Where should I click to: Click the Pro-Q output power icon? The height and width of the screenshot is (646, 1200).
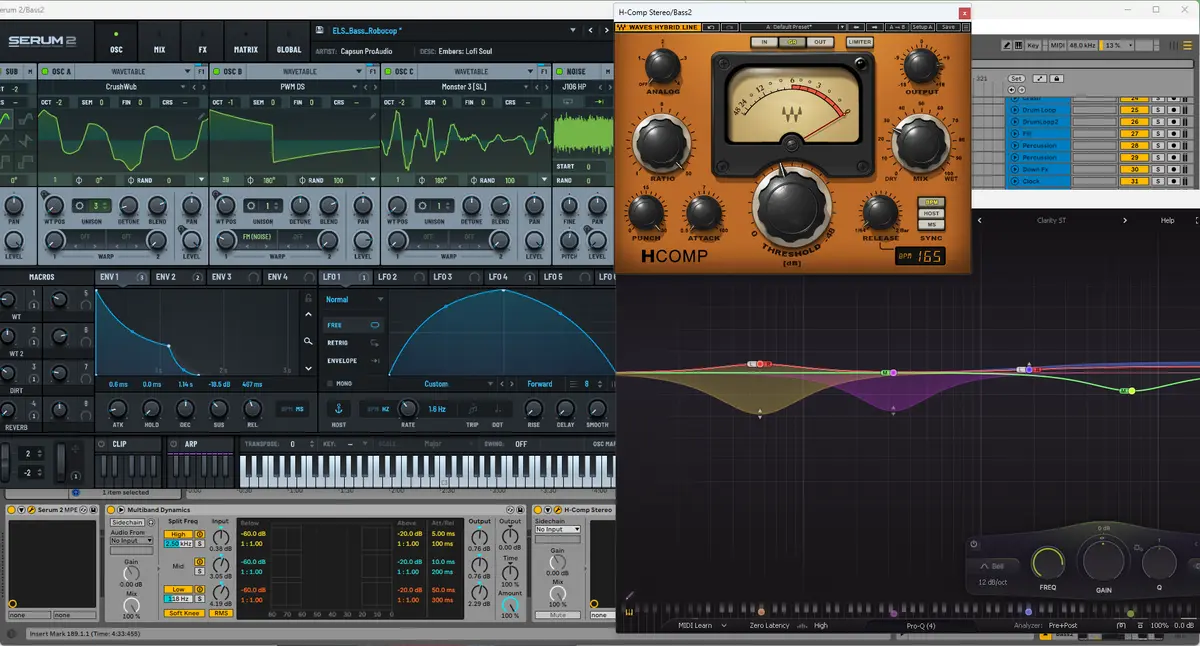pos(973,545)
